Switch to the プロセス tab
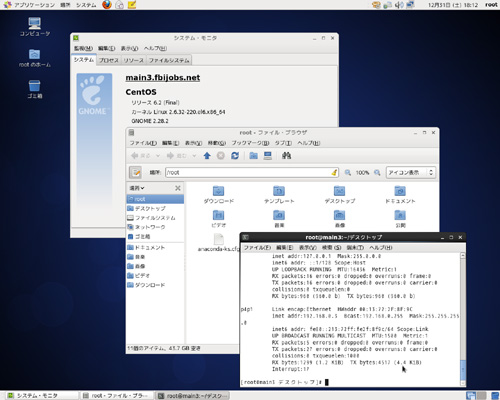Image resolution: width=500 pixels, height=400 pixels. [109, 60]
